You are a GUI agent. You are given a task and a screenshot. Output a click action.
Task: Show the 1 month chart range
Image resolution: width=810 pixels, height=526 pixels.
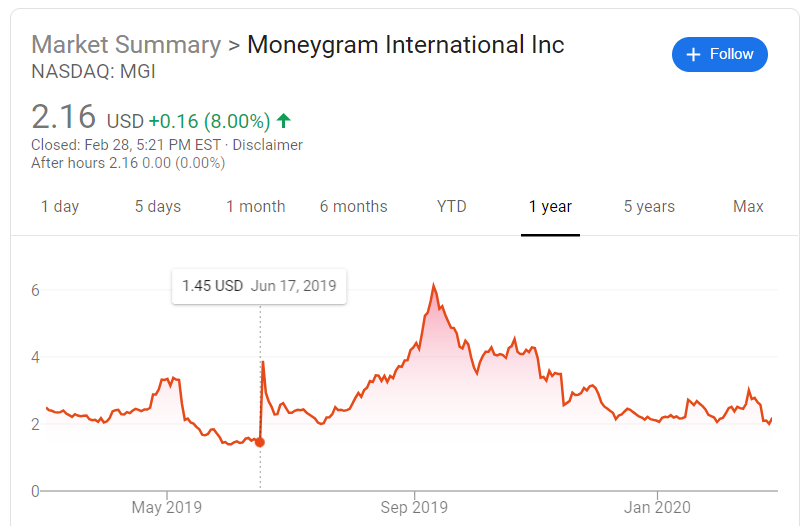coord(255,207)
